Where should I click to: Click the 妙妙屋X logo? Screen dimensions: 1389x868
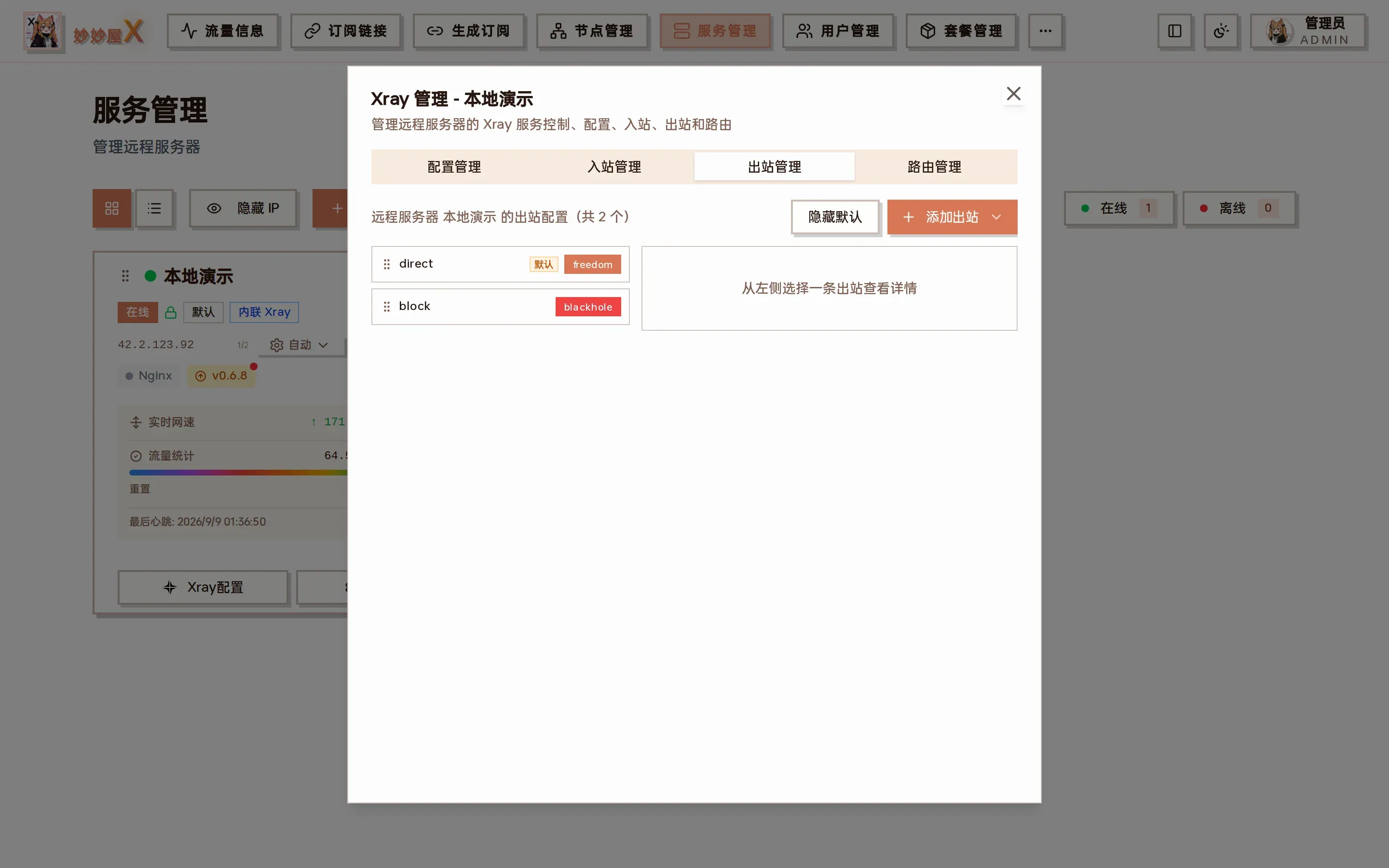pyautogui.click(x=84, y=32)
